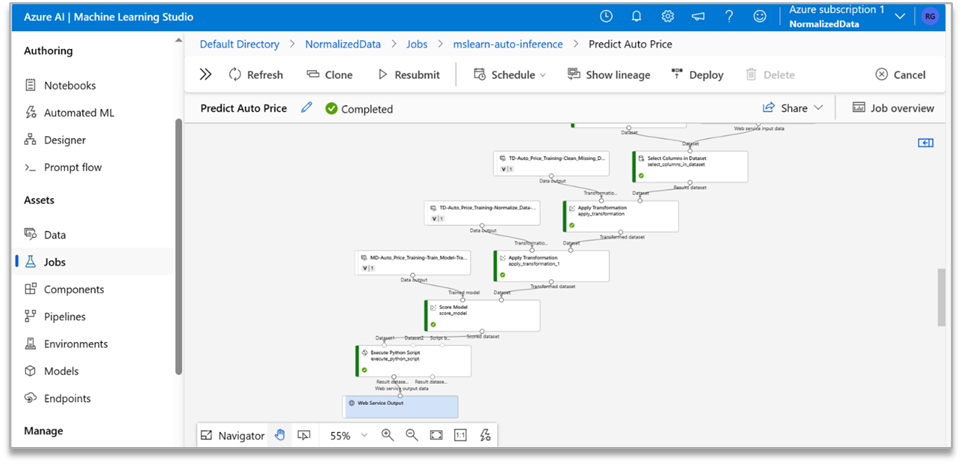This screenshot has width=962, height=464.
Task: Click the sidebar scroll-up arrow
Action: coord(179,41)
